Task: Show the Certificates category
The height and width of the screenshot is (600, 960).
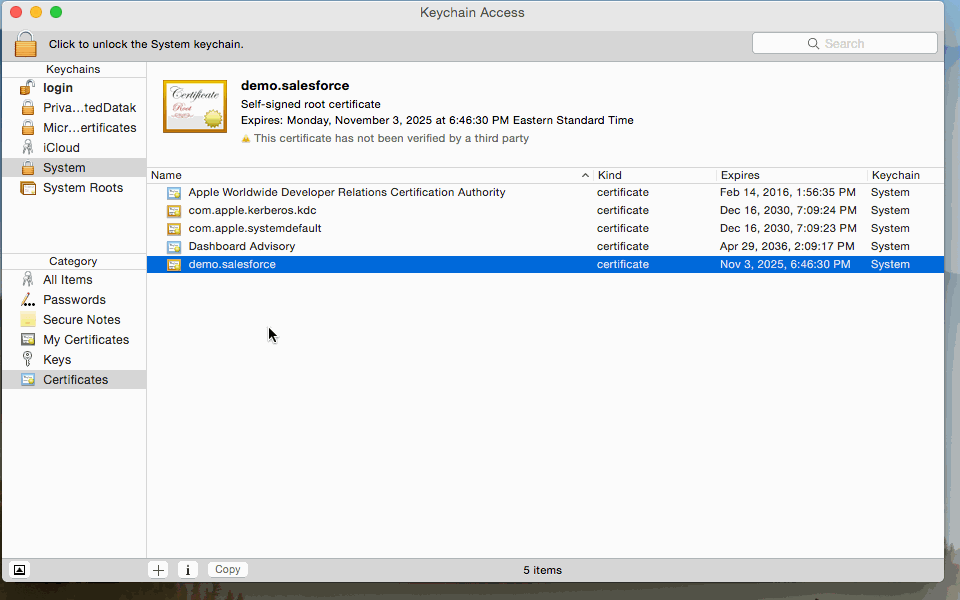Action: (73, 380)
